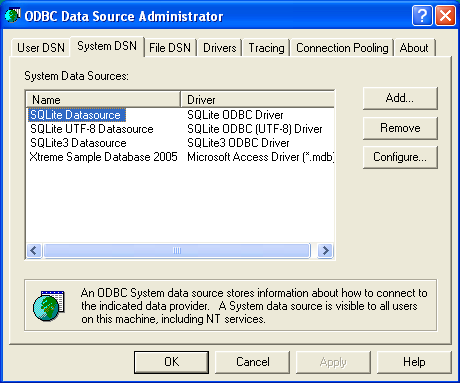Click the ODBC globe icon in title bar
460x383 pixels.
[x=12, y=15]
